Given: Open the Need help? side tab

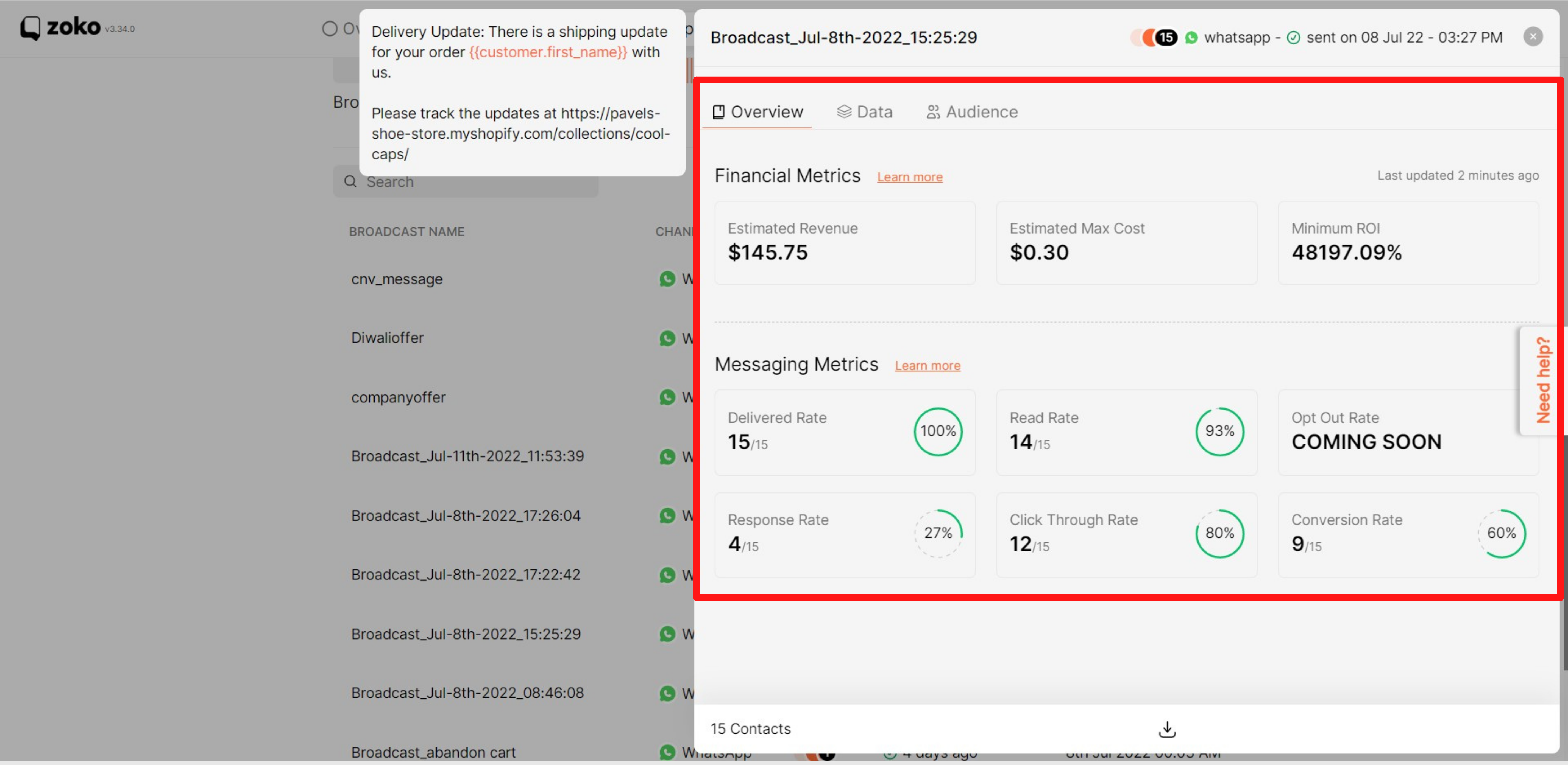Looking at the screenshot, I should tap(1542, 380).
